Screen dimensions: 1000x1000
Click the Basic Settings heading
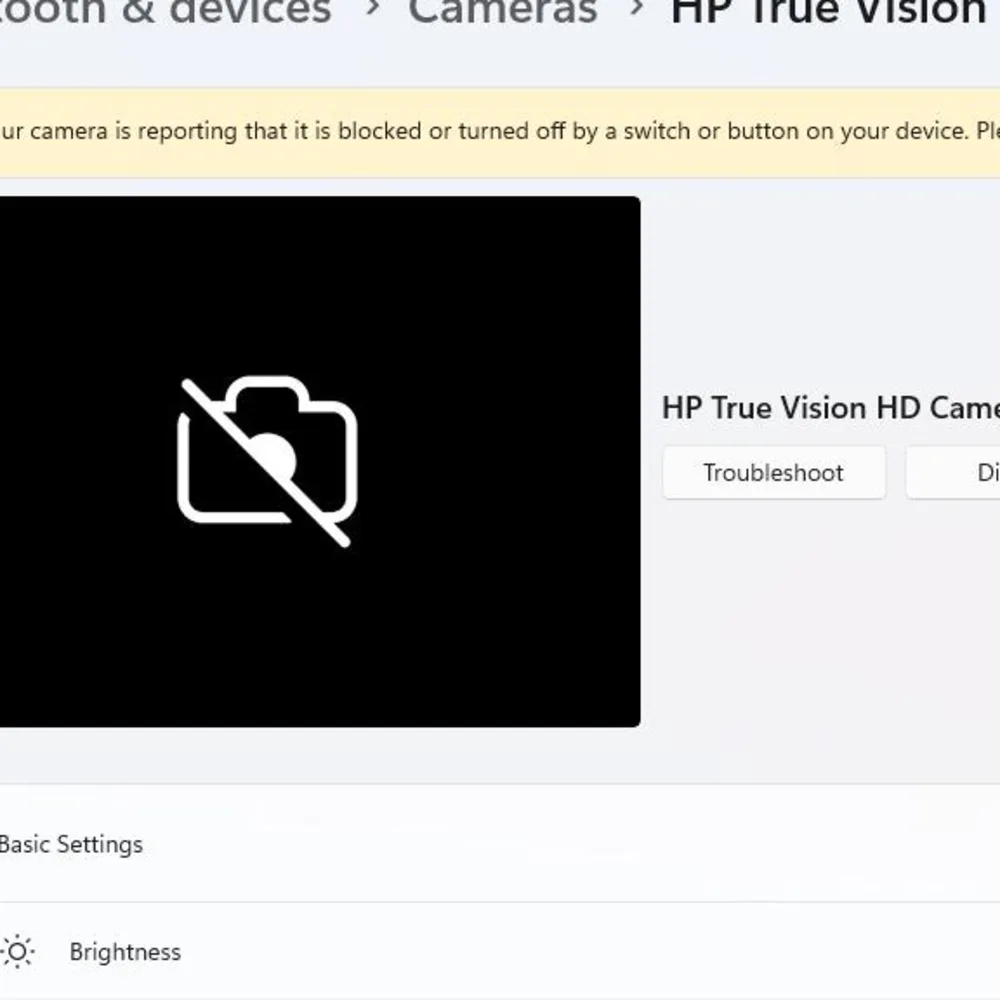71,844
